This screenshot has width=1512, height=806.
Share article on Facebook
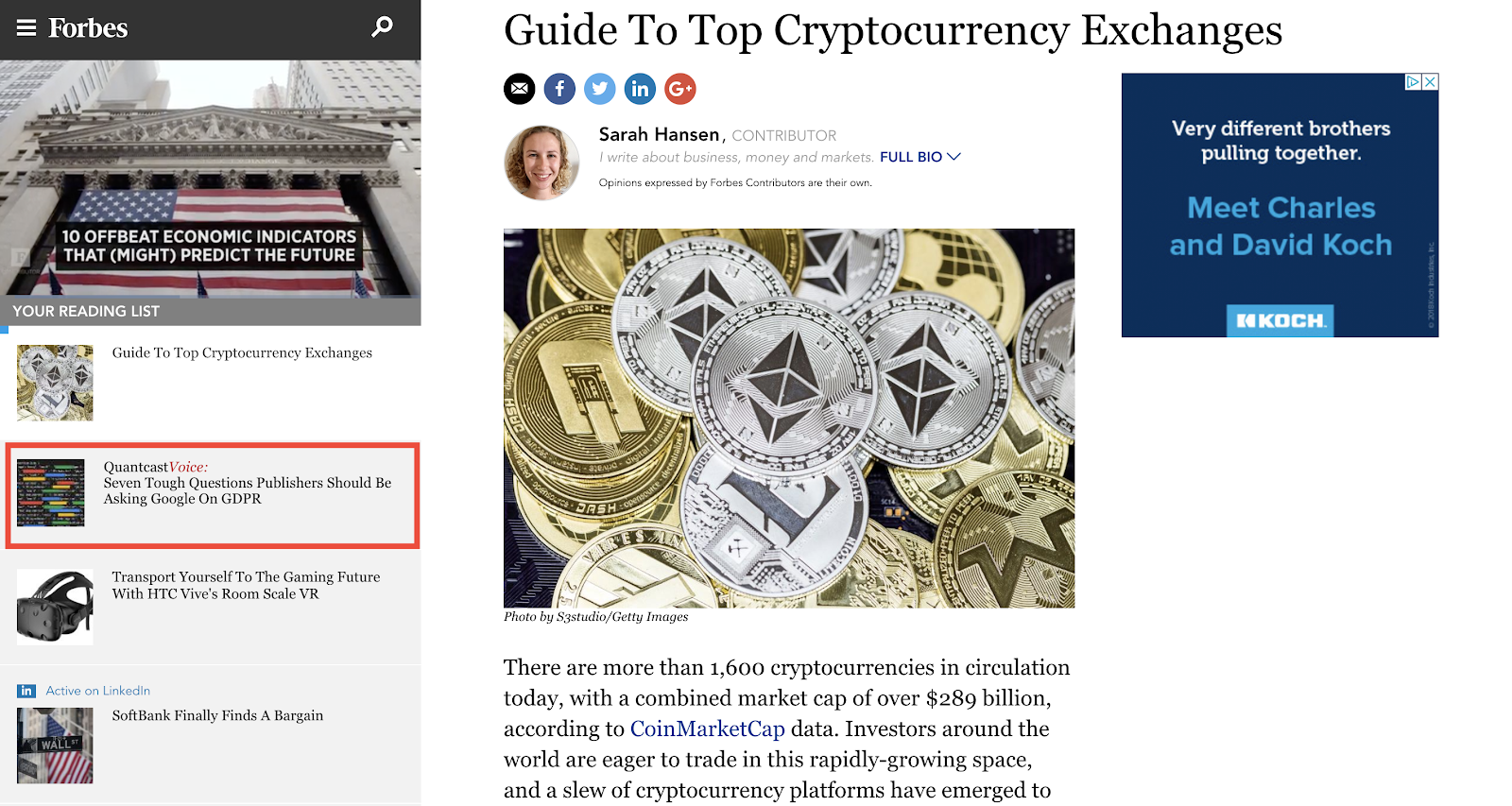tap(559, 89)
